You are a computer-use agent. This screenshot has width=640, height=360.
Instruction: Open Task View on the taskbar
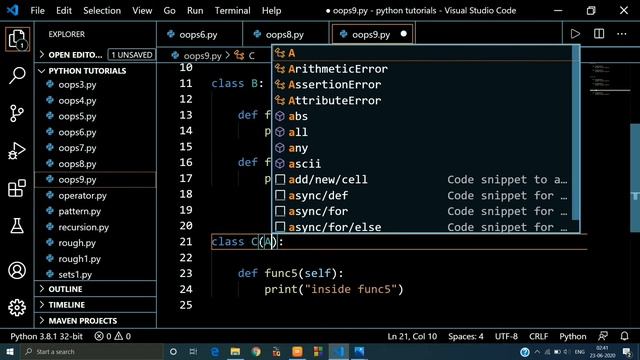coord(193,351)
